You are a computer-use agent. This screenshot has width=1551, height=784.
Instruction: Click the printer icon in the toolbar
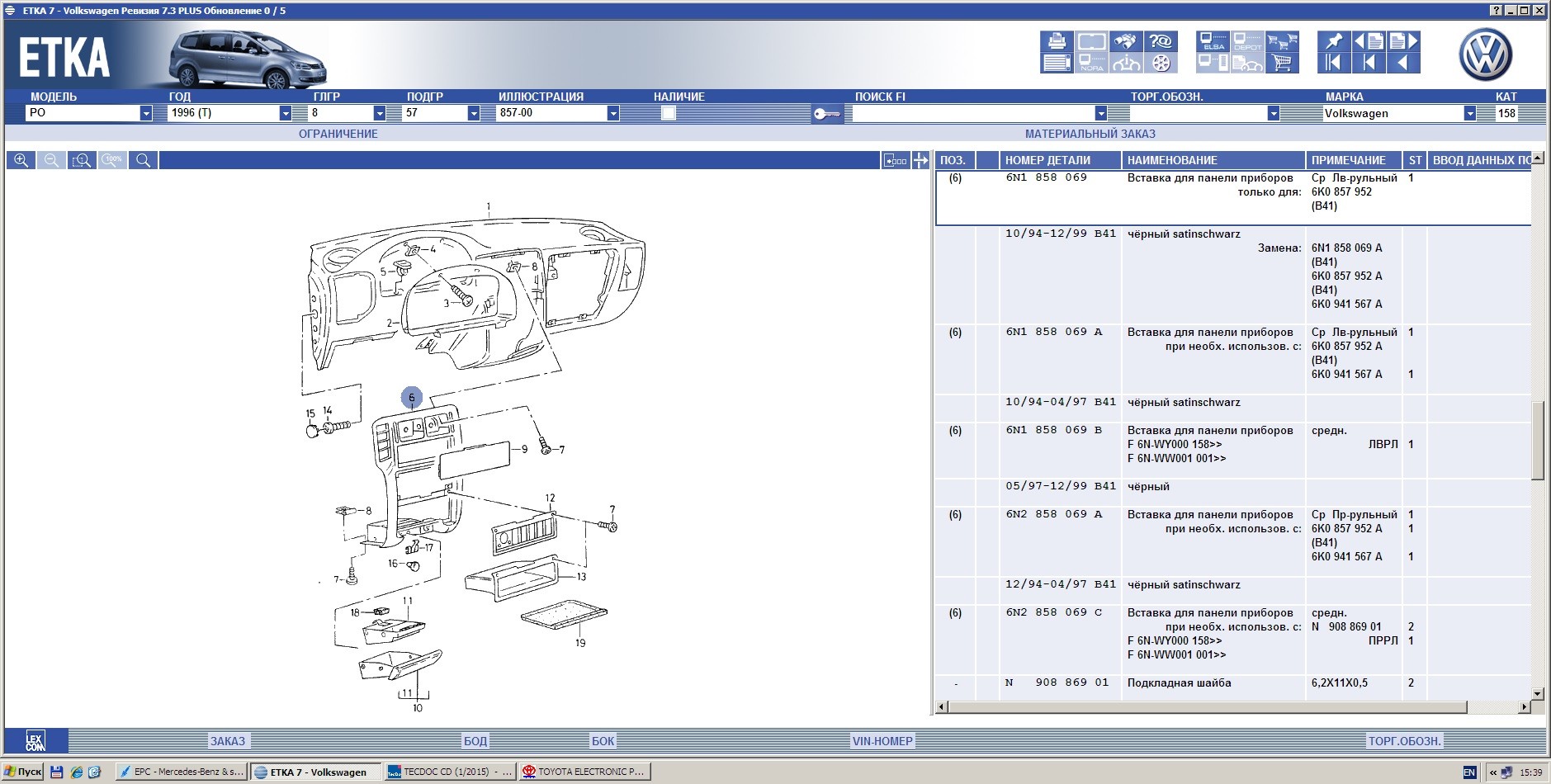click(1056, 41)
